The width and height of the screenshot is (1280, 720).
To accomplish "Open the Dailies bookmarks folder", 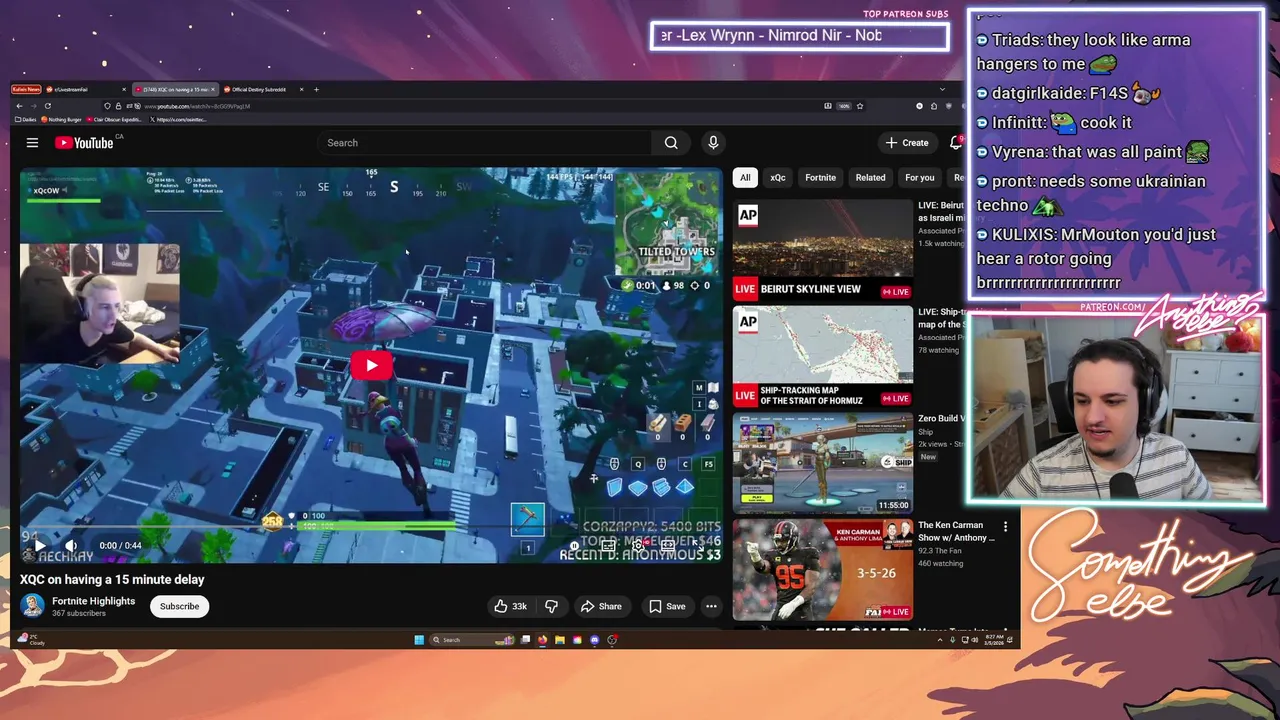I will coord(26,119).
